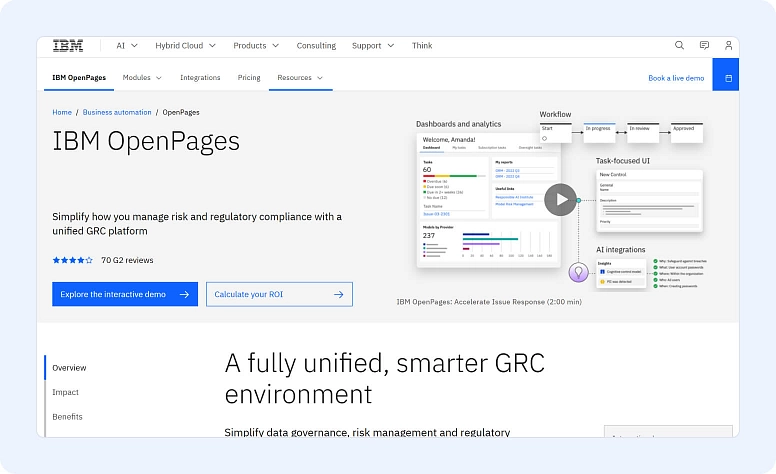Click the blue calendar icon button
The height and width of the screenshot is (474, 776).
point(726,75)
